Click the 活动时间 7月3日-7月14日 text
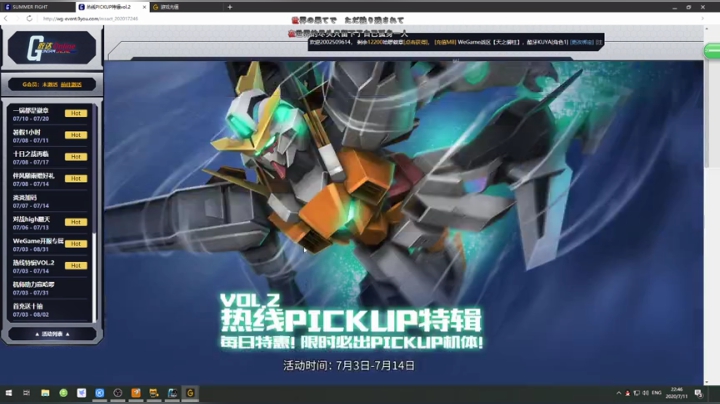Screen dimensions: 720x404 349,365
